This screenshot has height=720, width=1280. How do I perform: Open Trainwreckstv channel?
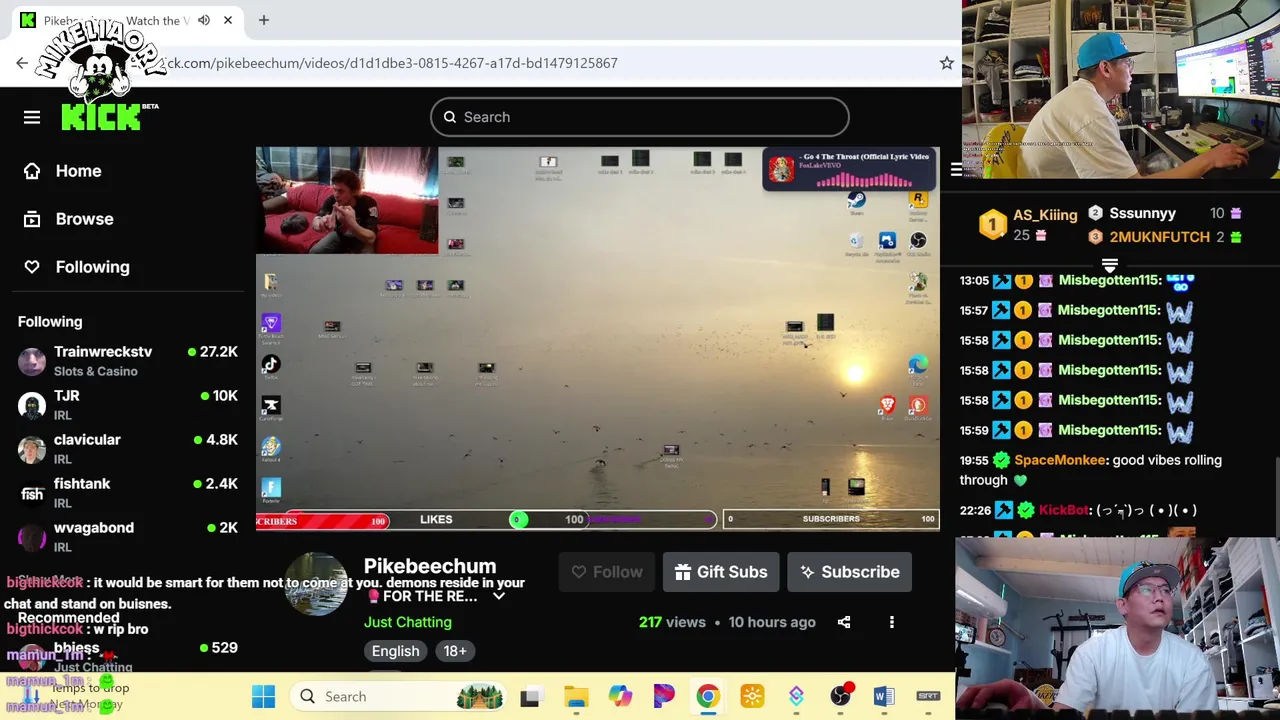pyautogui.click(x=103, y=352)
